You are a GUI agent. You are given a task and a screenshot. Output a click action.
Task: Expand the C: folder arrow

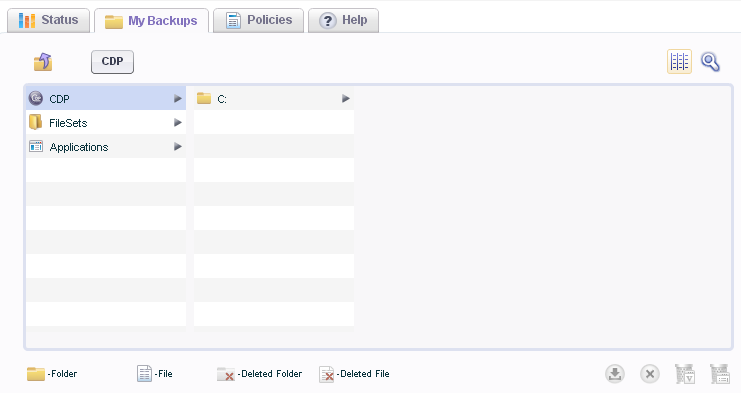point(346,98)
